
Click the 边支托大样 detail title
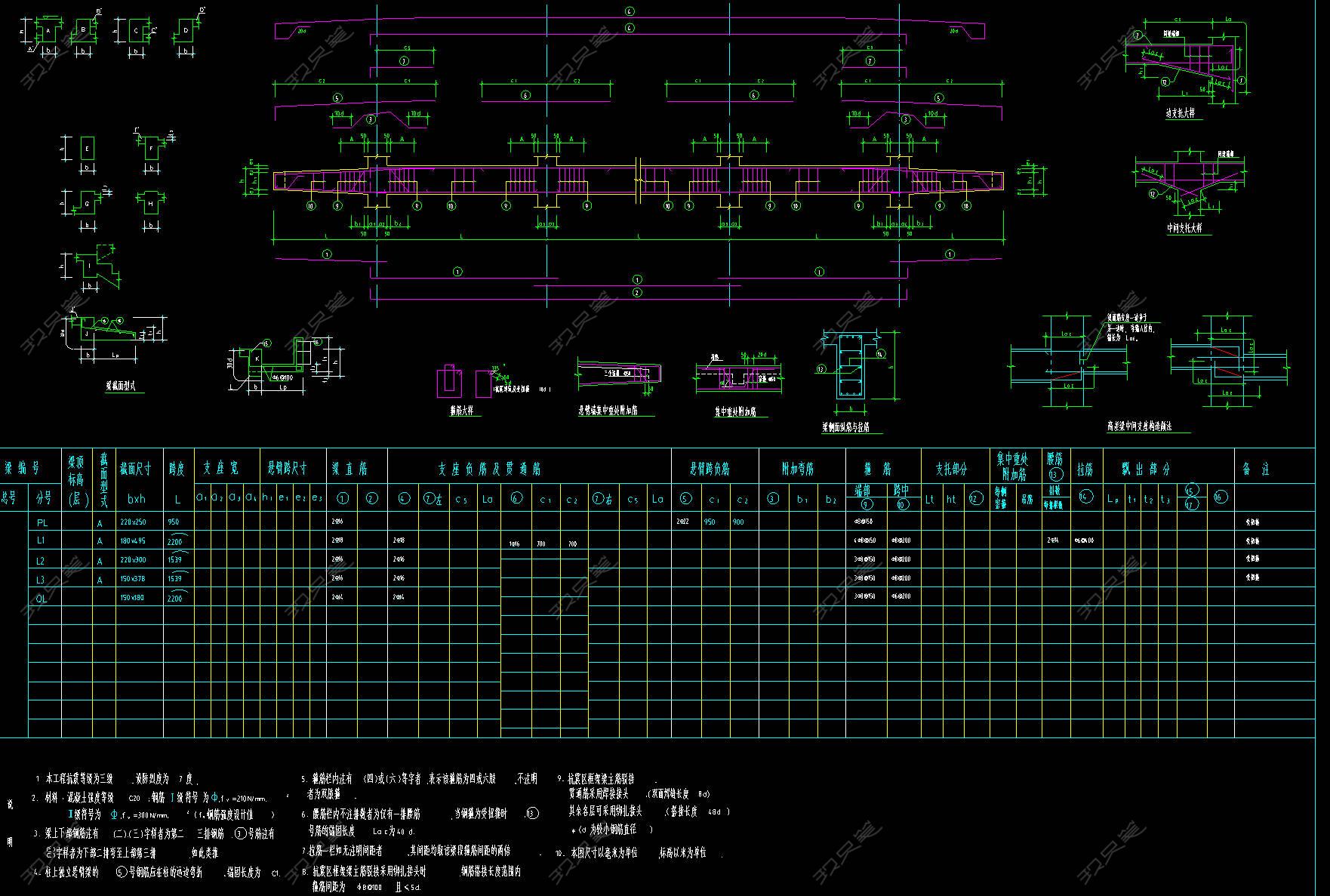click(x=1182, y=115)
